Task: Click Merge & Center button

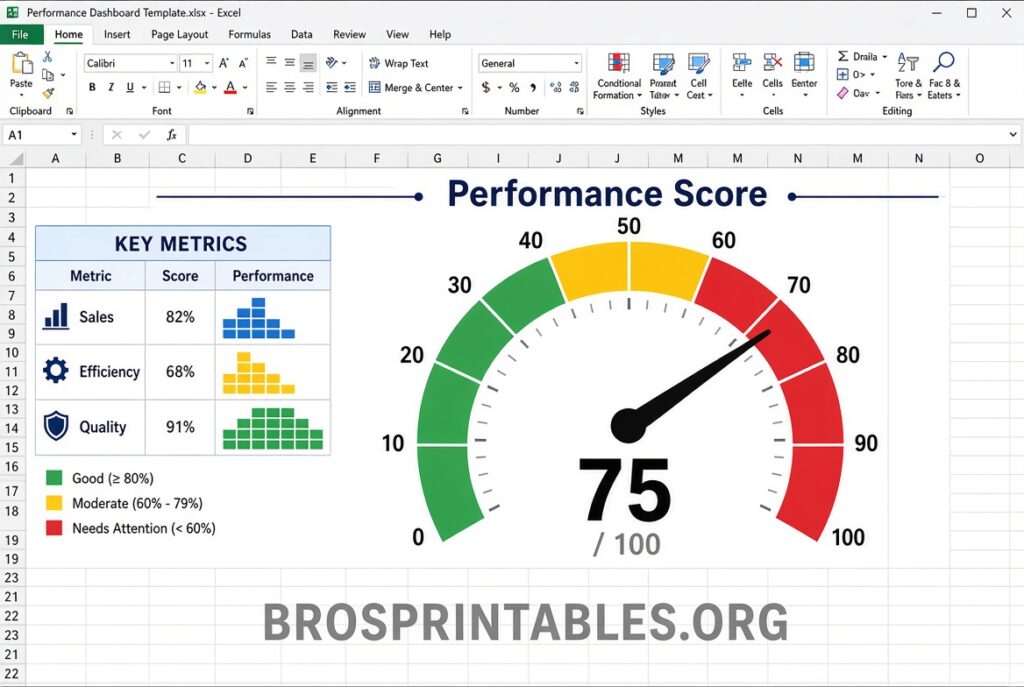Action: click(411, 88)
